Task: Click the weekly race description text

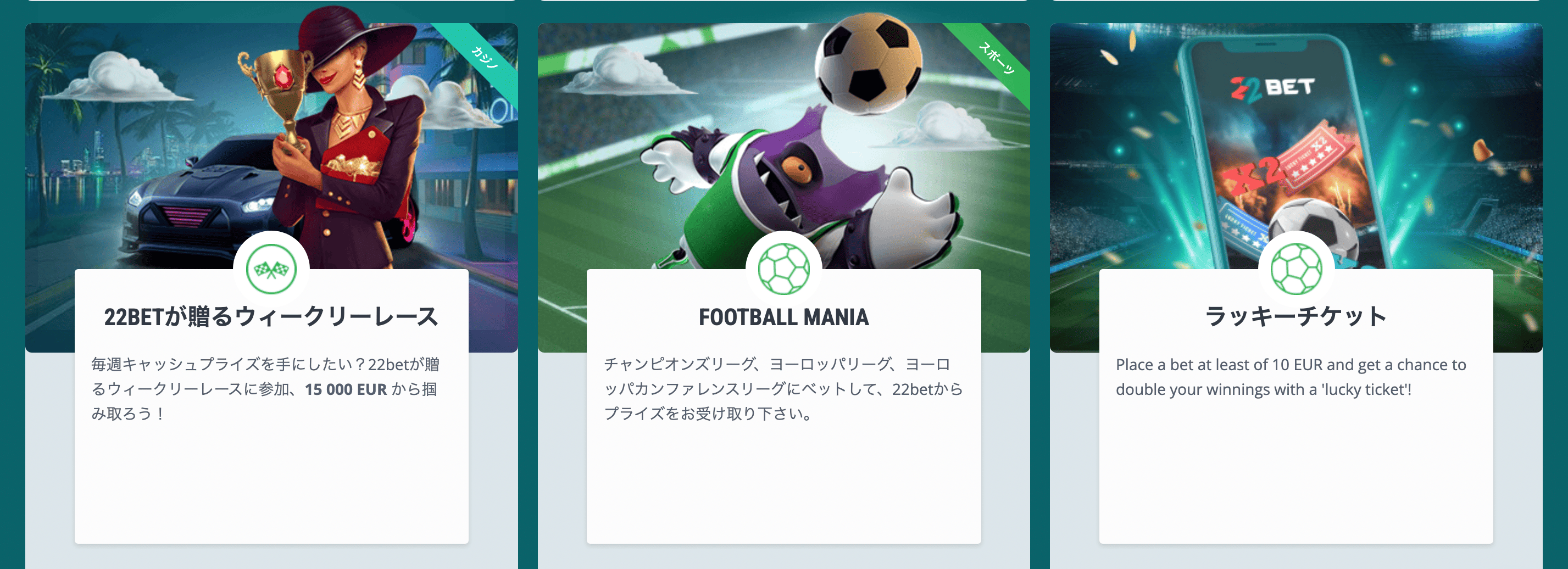Action: click(x=265, y=389)
